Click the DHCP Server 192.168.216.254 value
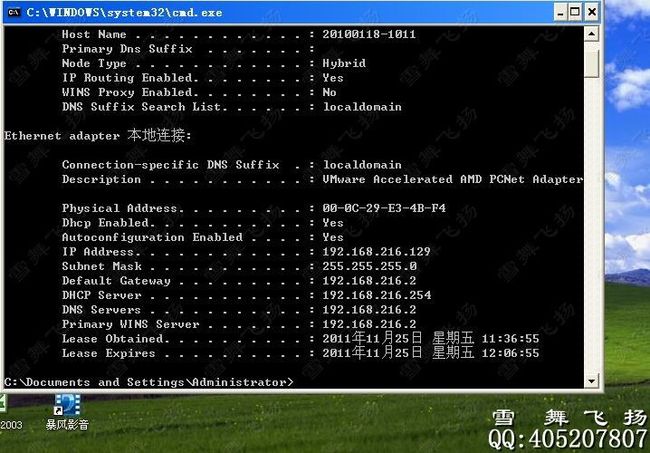Image resolution: width=650 pixels, height=453 pixels. (x=376, y=295)
